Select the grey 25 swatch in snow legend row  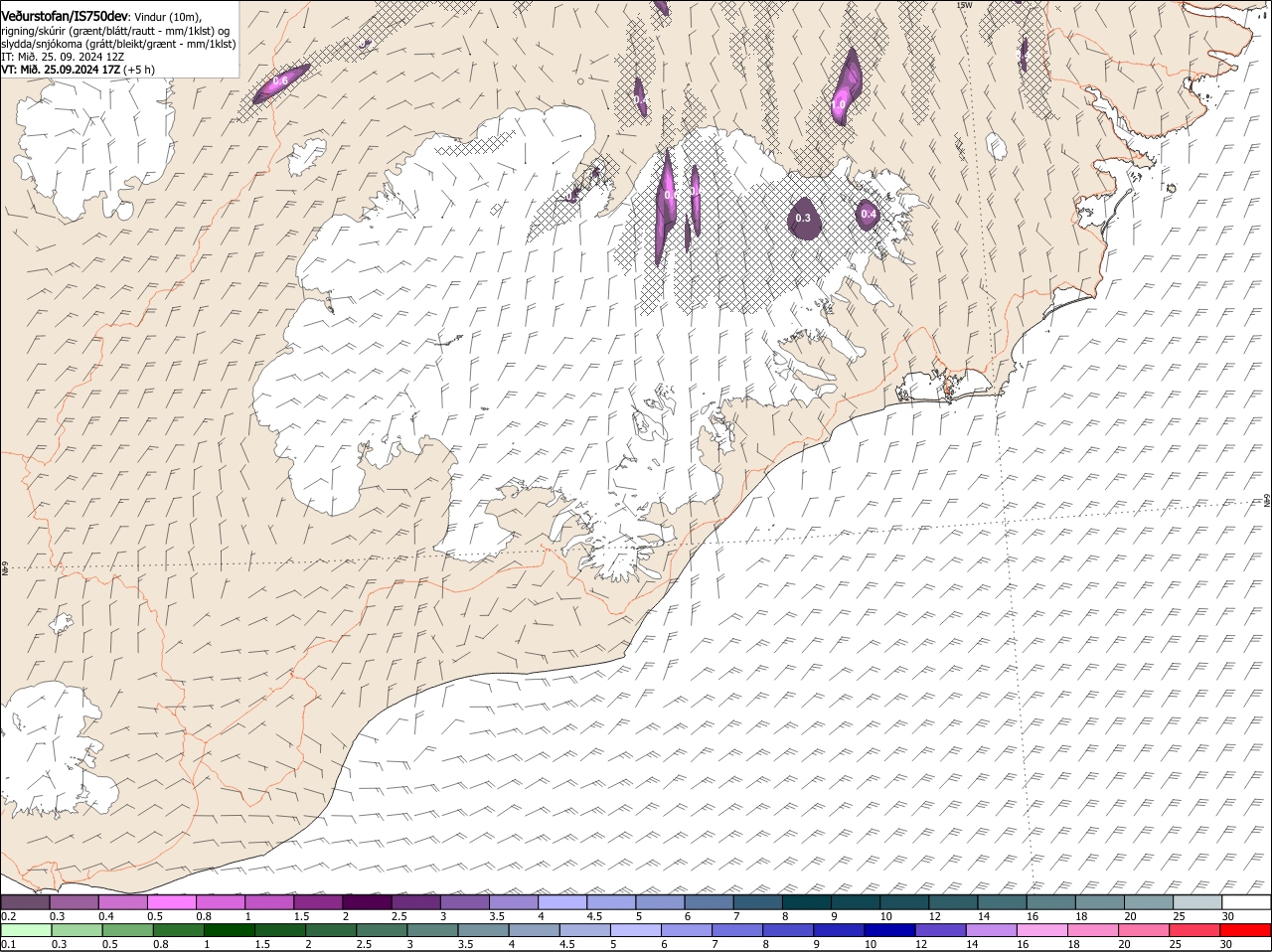[x=1197, y=902]
